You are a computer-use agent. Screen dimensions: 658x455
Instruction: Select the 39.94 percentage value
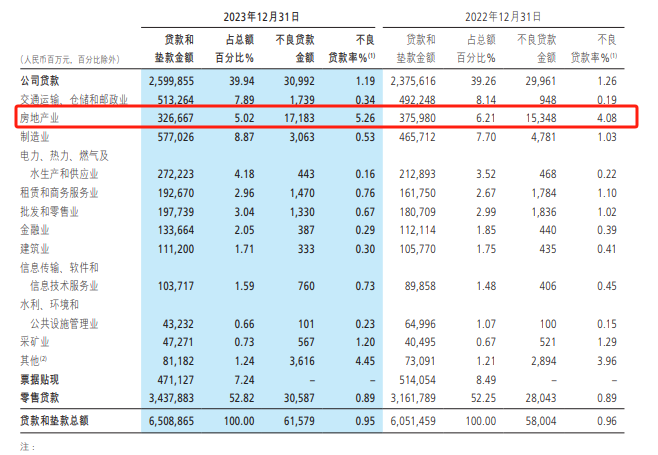242,81
